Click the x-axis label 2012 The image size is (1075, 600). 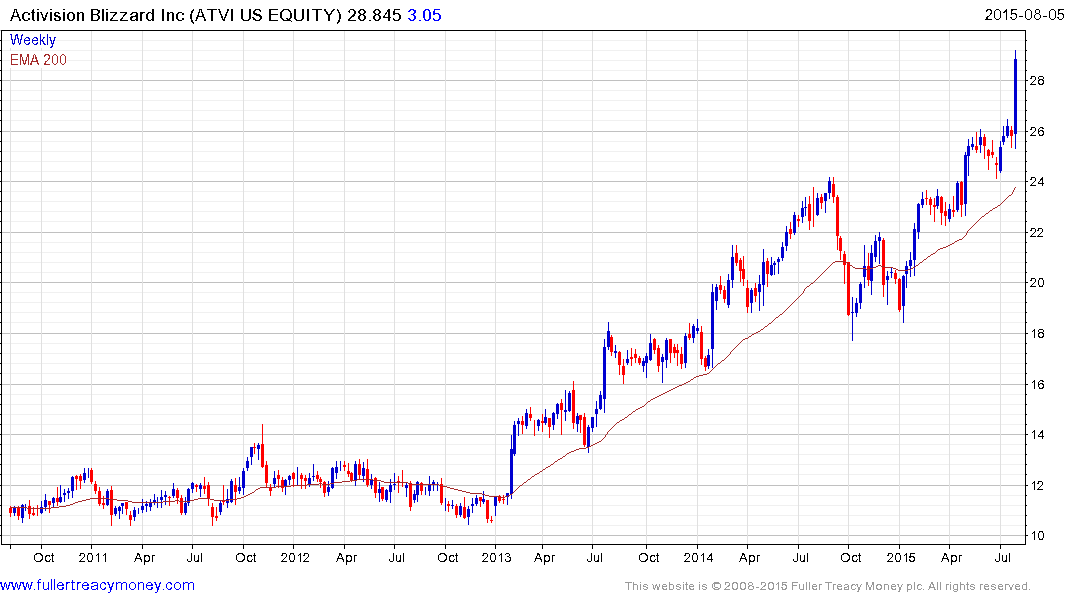295,557
